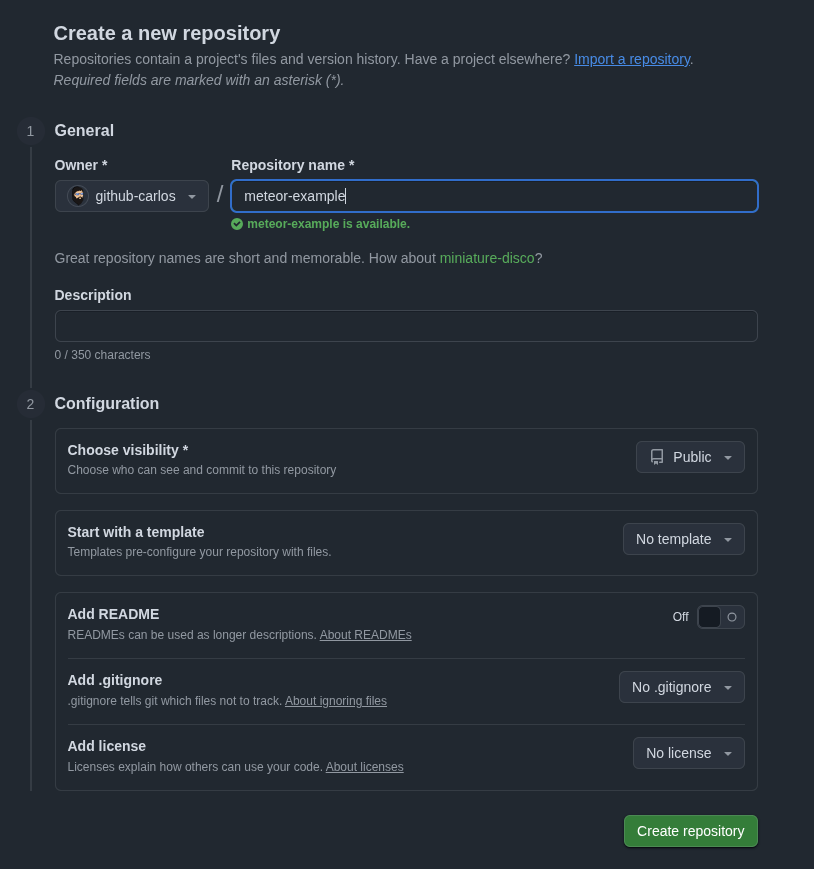
Task: Use the suggested name miniature-disco
Action: (x=487, y=258)
